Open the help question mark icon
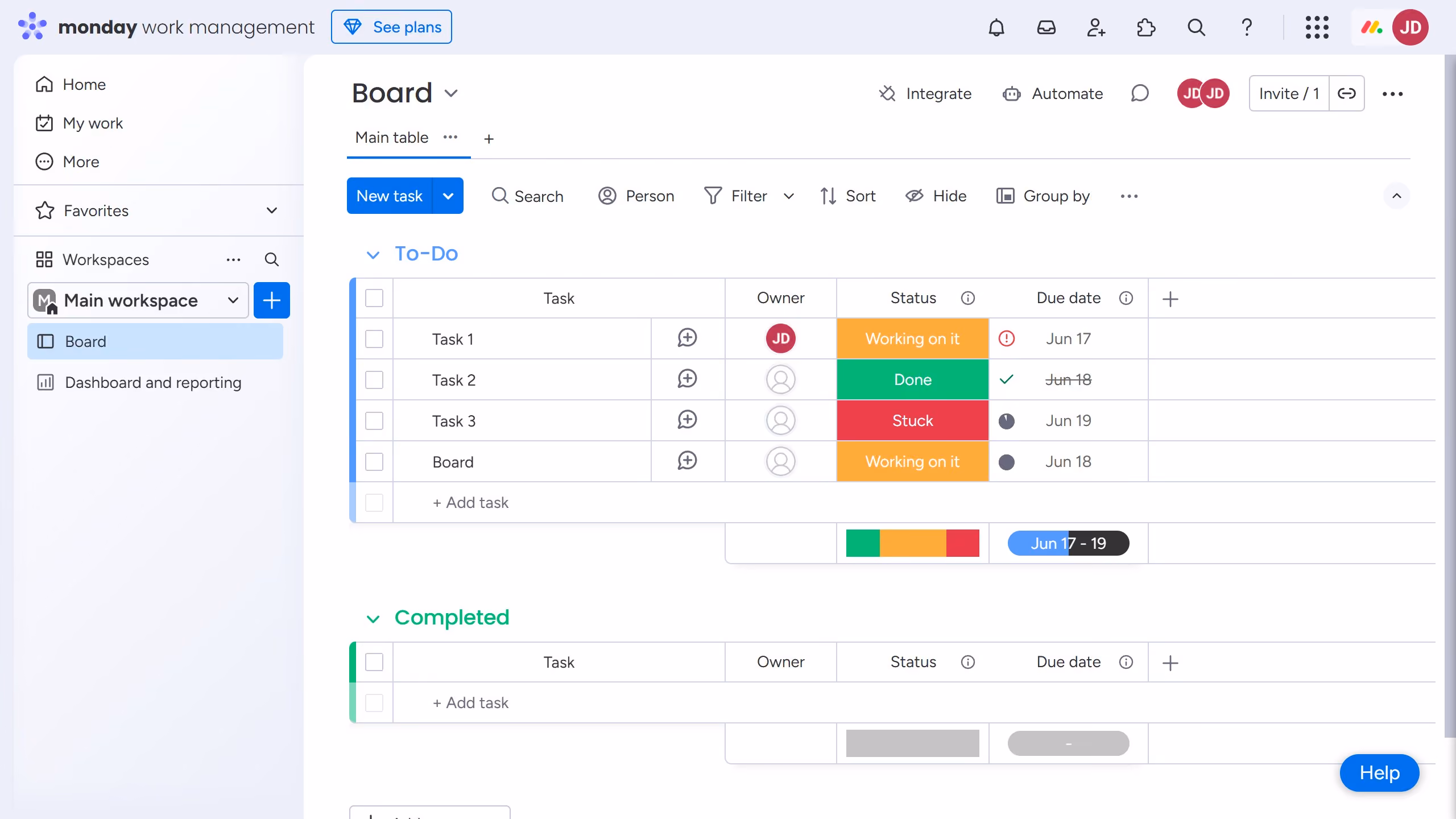 click(x=1246, y=27)
